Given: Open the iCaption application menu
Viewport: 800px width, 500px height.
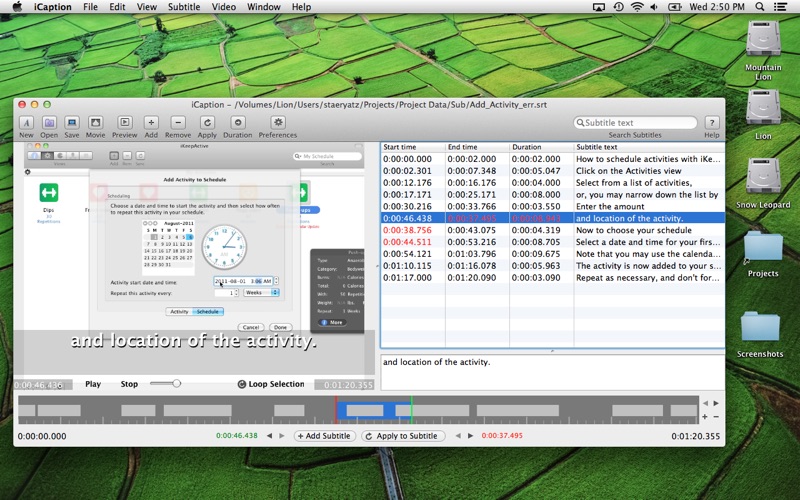Looking at the screenshot, I should click(53, 7).
